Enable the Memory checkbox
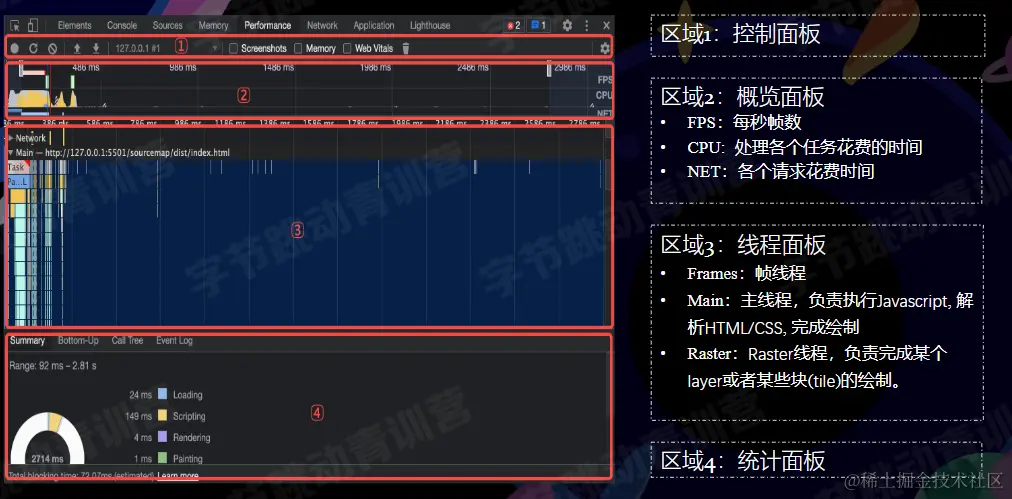1012x499 pixels. click(298, 48)
